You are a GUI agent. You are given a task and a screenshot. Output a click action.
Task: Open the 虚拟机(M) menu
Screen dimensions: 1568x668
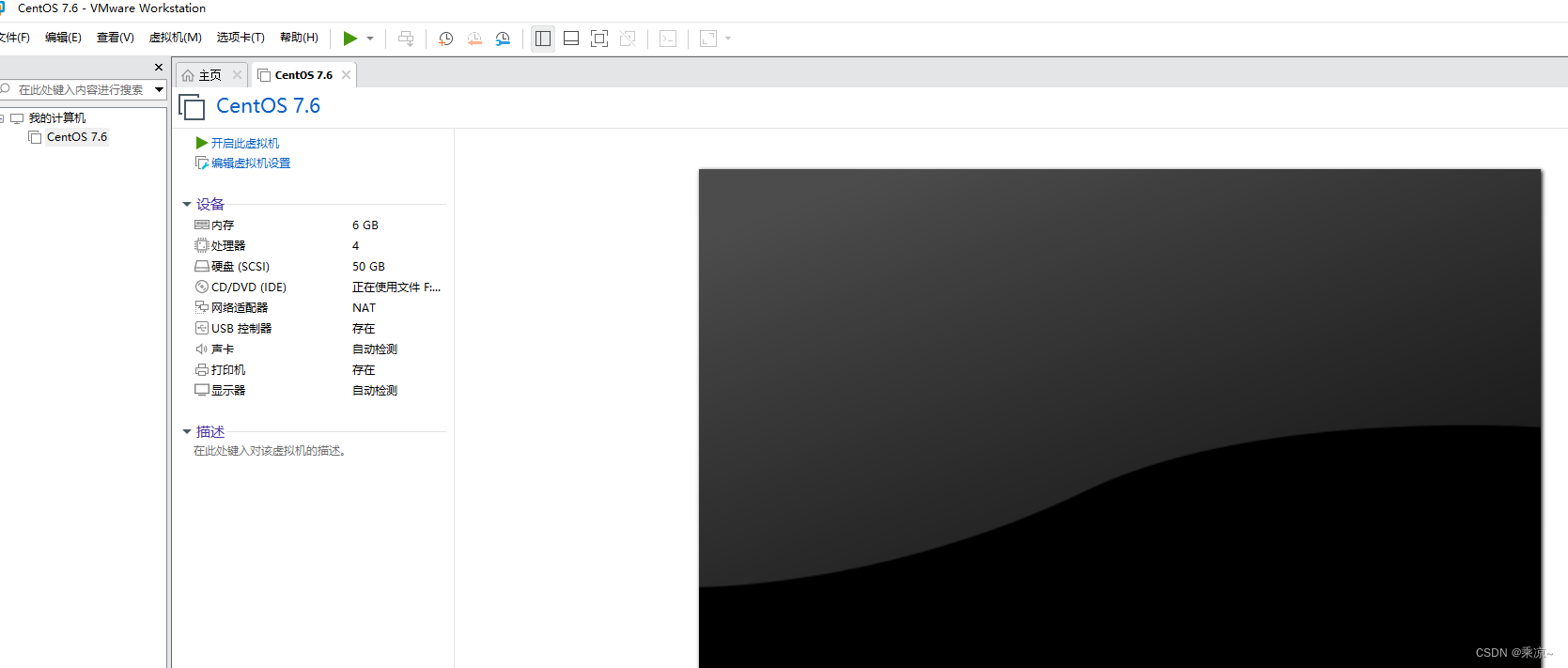point(175,38)
